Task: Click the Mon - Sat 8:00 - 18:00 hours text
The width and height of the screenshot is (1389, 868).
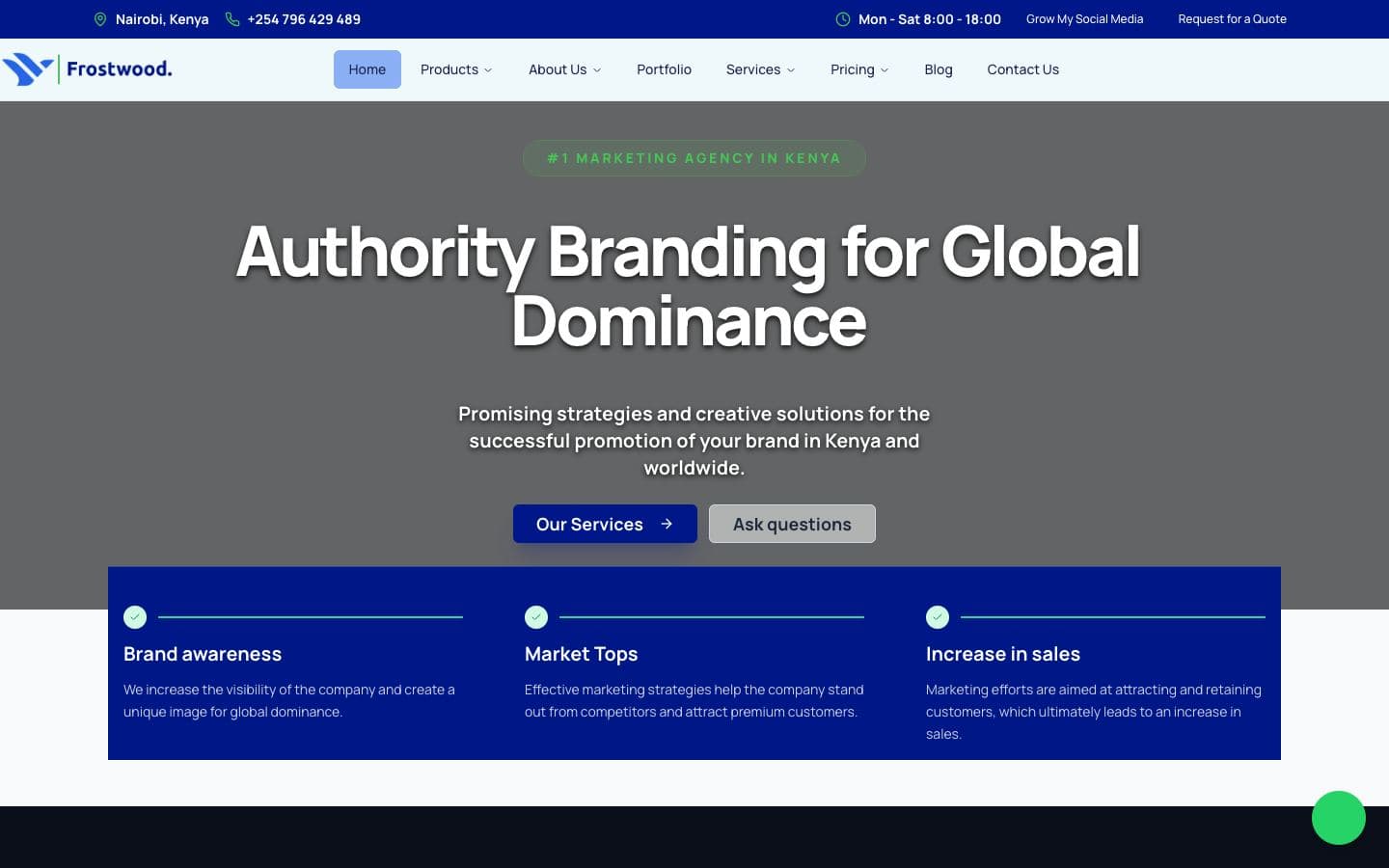Action: coord(930,19)
